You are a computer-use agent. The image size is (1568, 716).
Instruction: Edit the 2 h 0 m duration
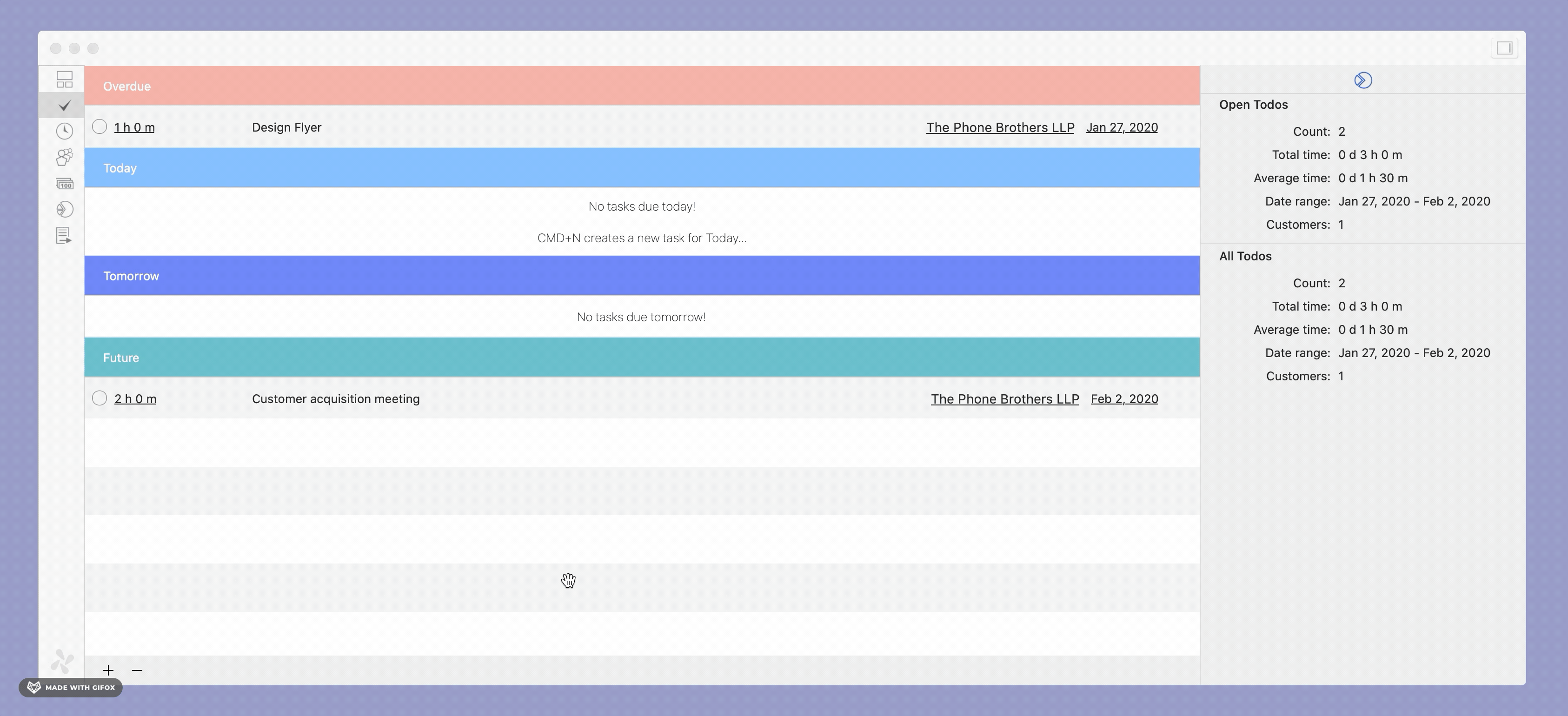point(135,399)
